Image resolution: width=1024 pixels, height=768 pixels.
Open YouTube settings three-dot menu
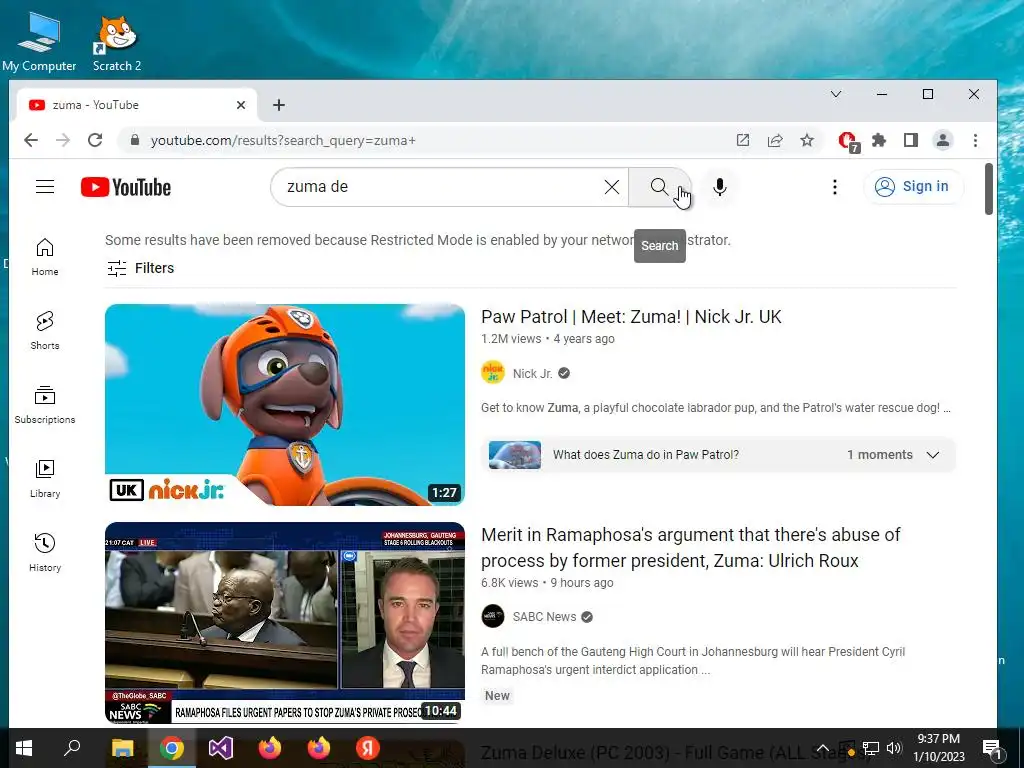click(835, 187)
